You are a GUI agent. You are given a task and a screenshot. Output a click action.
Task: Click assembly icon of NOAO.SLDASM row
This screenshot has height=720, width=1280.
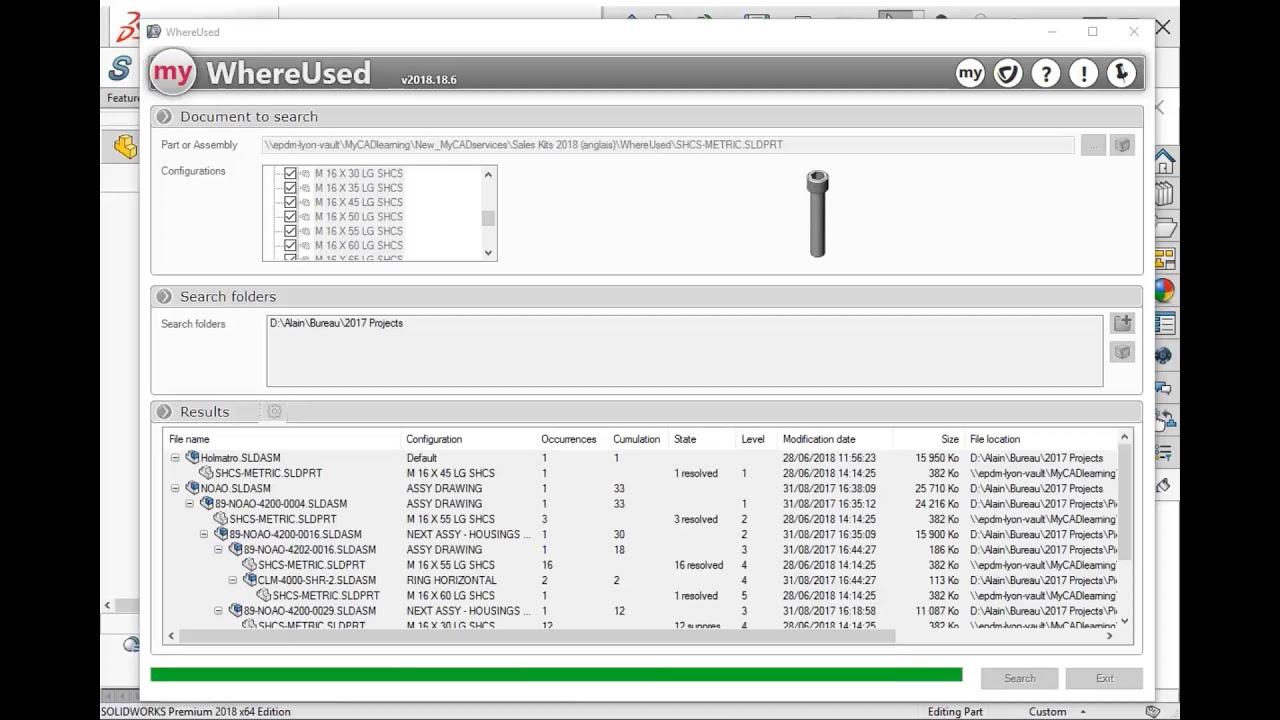tap(192, 489)
